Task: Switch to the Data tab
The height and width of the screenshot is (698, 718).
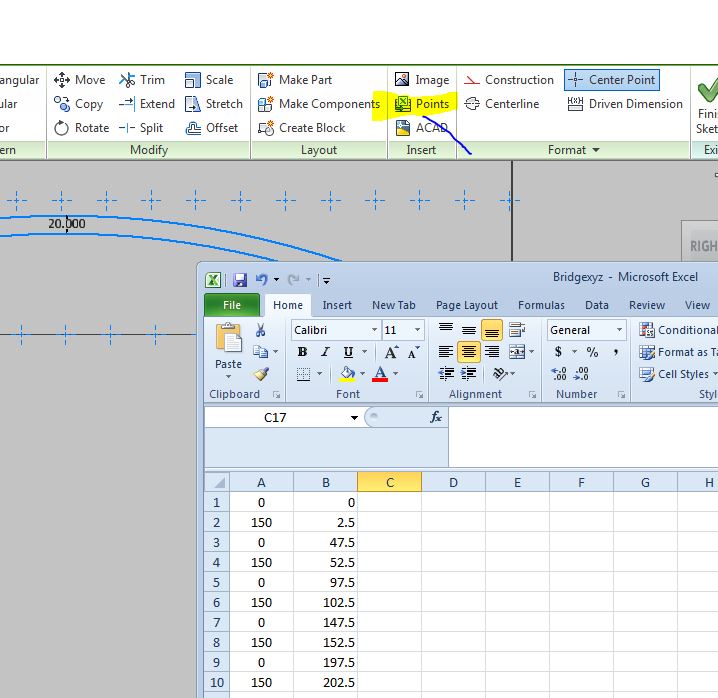Action: (x=597, y=305)
